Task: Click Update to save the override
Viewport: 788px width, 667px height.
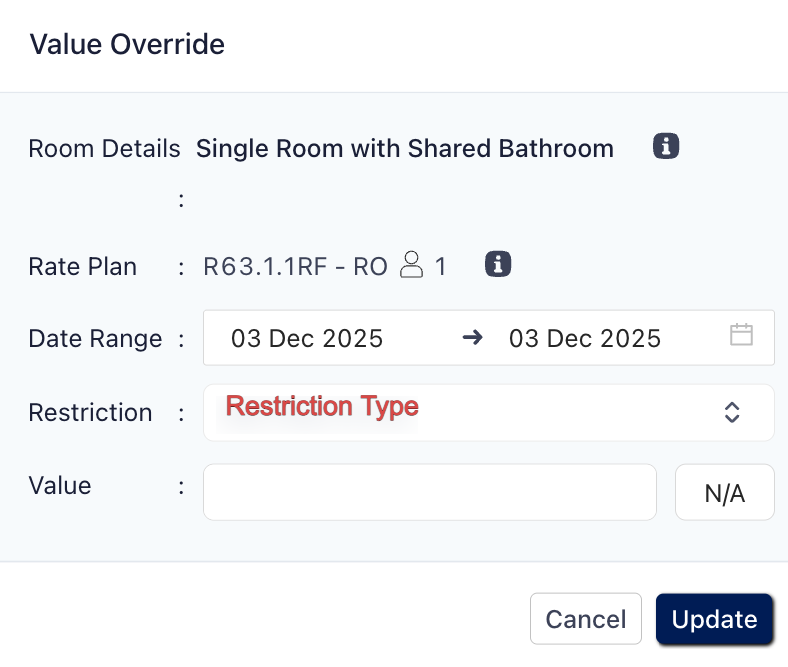Action: (714, 620)
